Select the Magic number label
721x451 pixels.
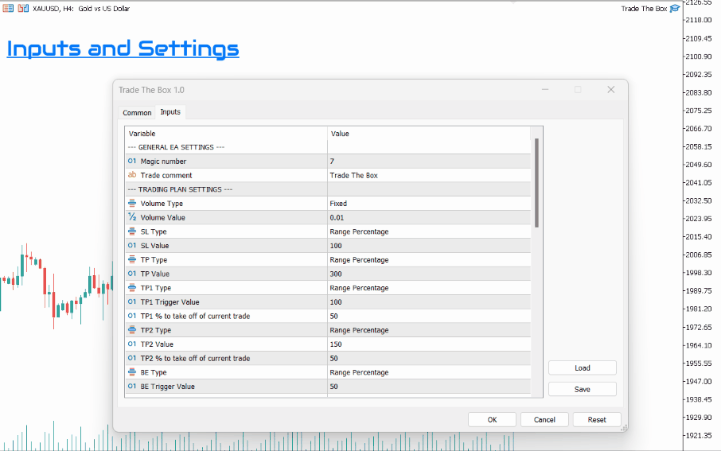163,161
